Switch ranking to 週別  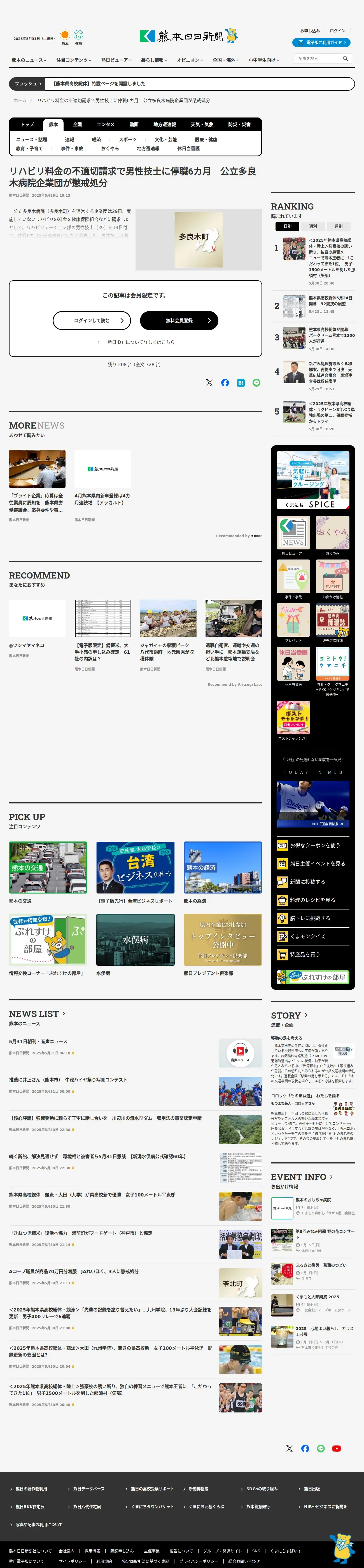point(313,226)
